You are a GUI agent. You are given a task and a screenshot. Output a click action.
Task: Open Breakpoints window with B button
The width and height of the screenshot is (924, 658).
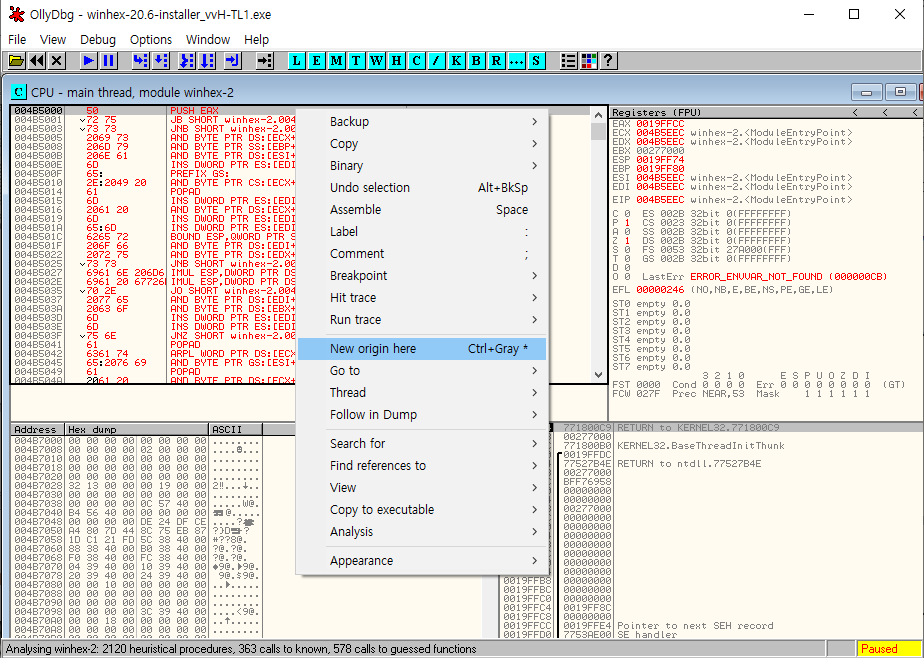(x=477, y=60)
